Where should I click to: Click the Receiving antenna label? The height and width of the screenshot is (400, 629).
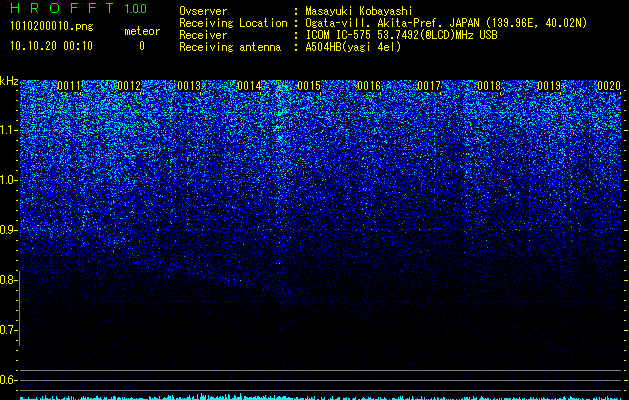(230, 47)
